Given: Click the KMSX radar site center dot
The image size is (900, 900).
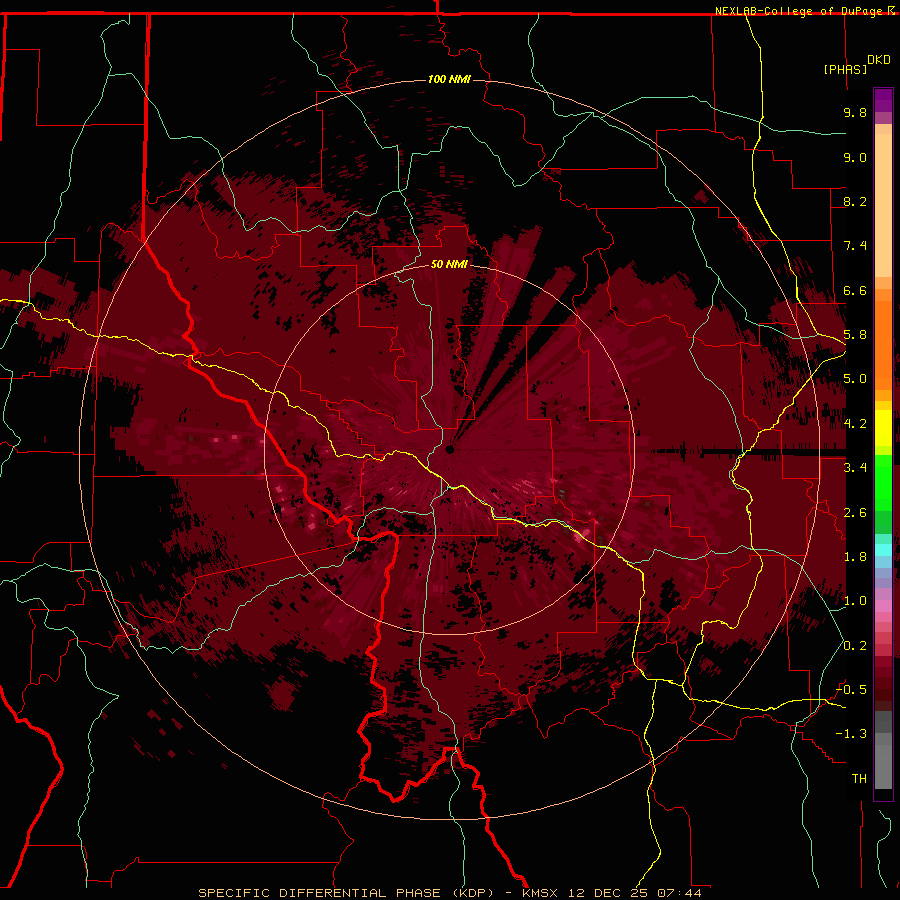Looking at the screenshot, I should tap(450, 450).
